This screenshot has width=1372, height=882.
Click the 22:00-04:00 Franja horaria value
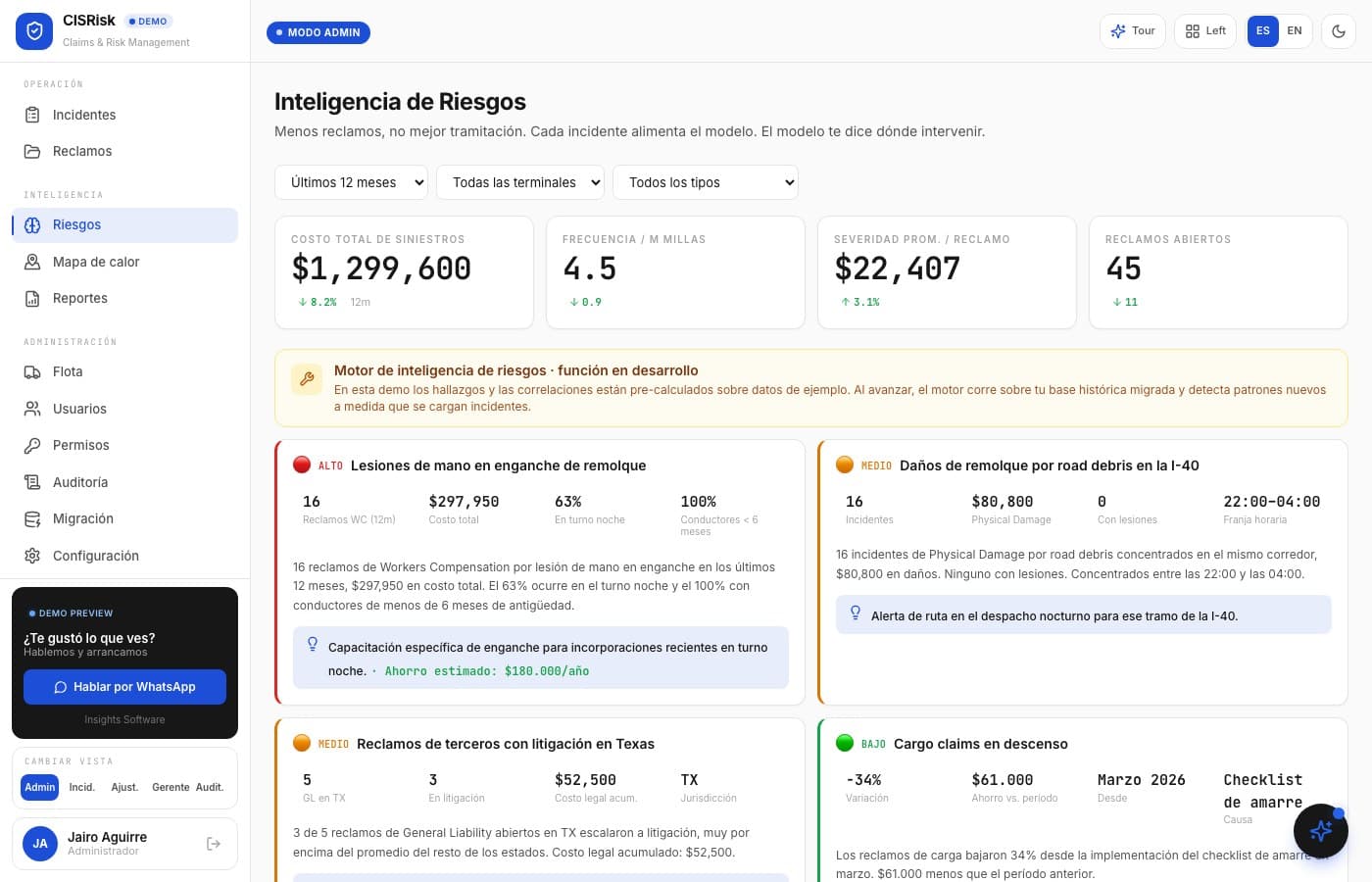pos(1271,502)
